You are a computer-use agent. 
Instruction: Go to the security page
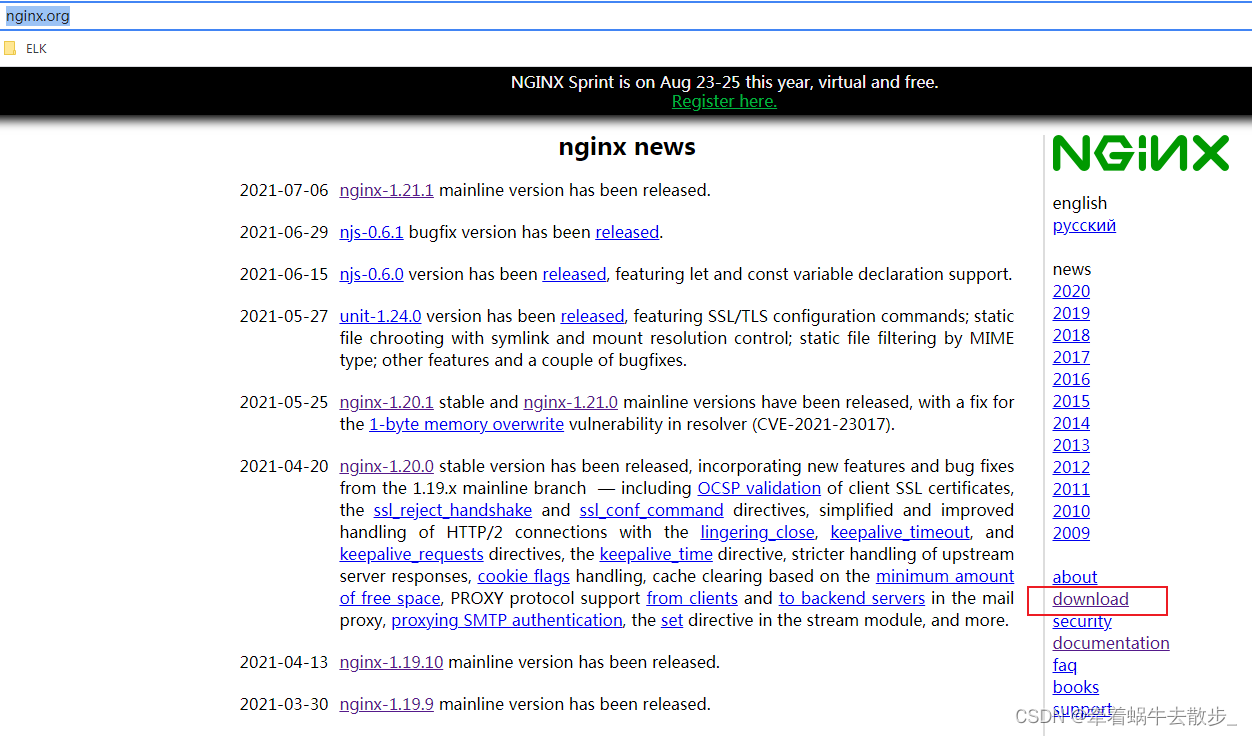1082,621
